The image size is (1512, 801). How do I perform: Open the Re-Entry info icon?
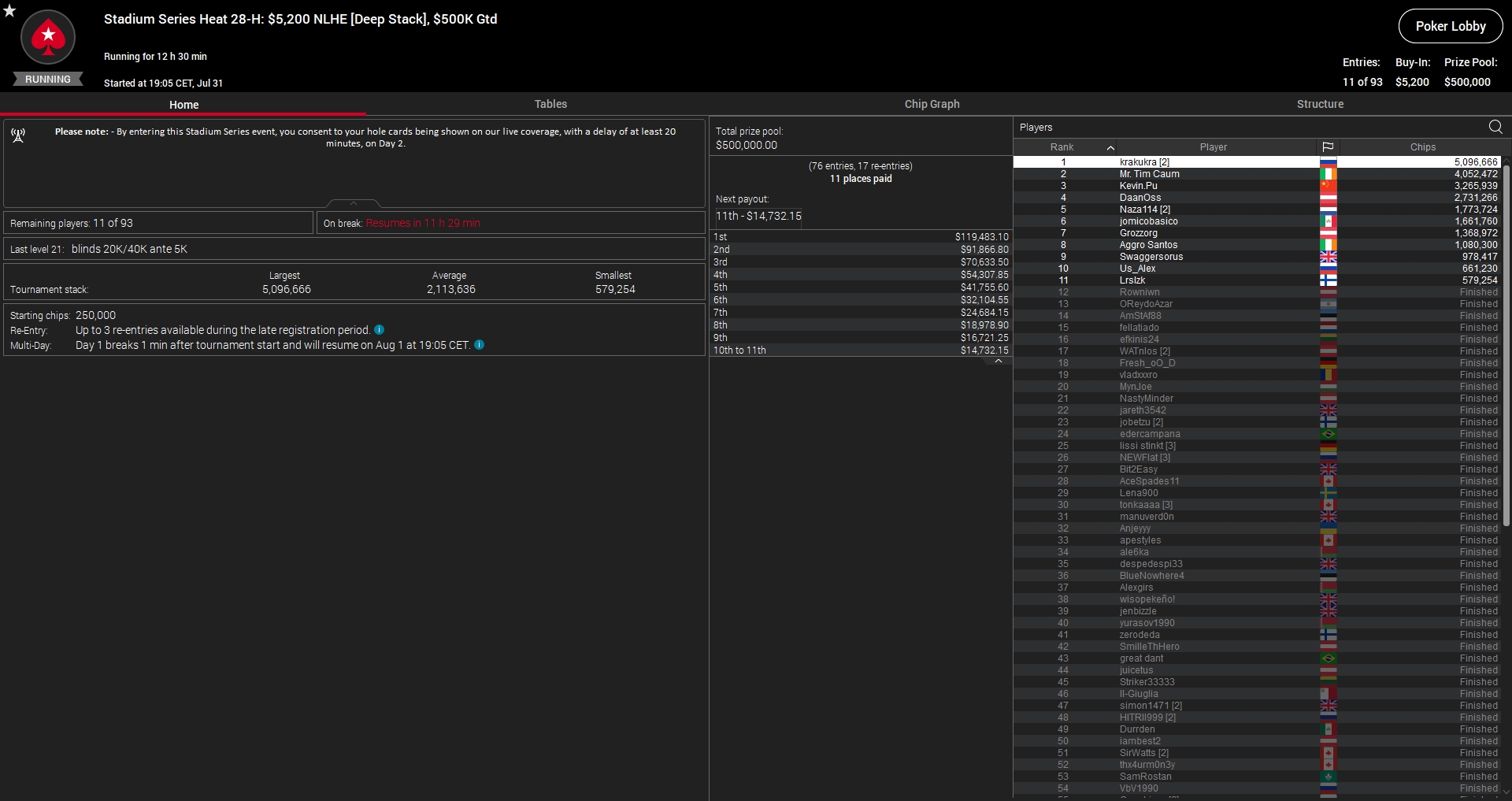[380, 330]
